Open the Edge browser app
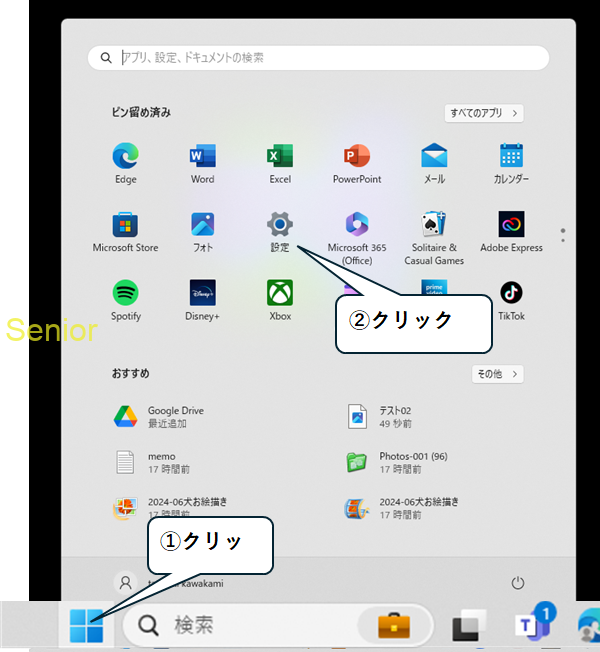The height and width of the screenshot is (652, 600). click(x=126, y=156)
